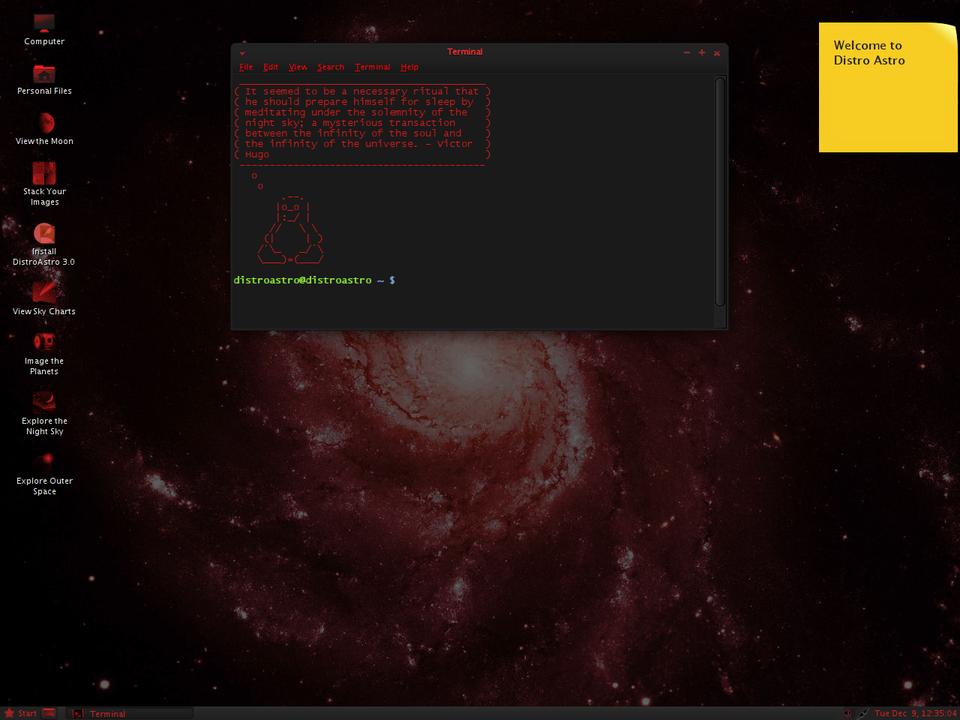Open the Image the Planets icon
Screen dimensions: 960x720
(44, 343)
